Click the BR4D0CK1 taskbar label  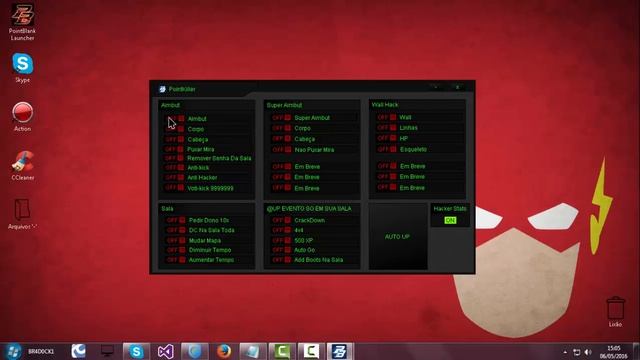(41, 351)
